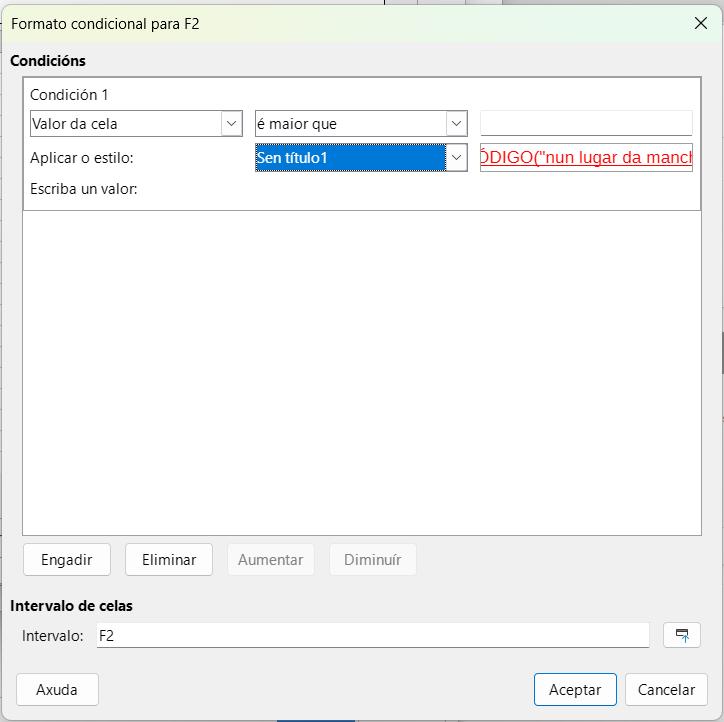Close the Formato condicional dialog
The image size is (724, 722).
tap(700, 24)
